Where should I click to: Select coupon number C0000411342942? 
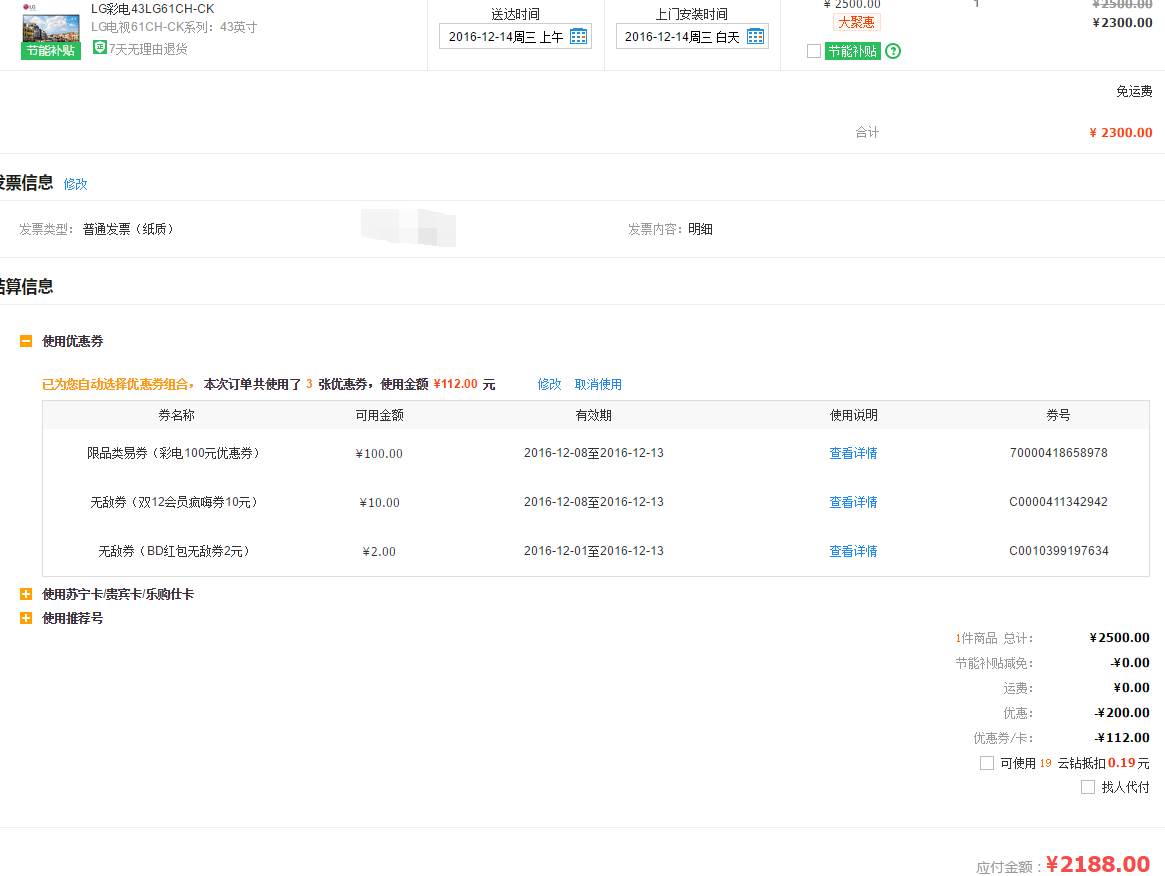point(1059,502)
